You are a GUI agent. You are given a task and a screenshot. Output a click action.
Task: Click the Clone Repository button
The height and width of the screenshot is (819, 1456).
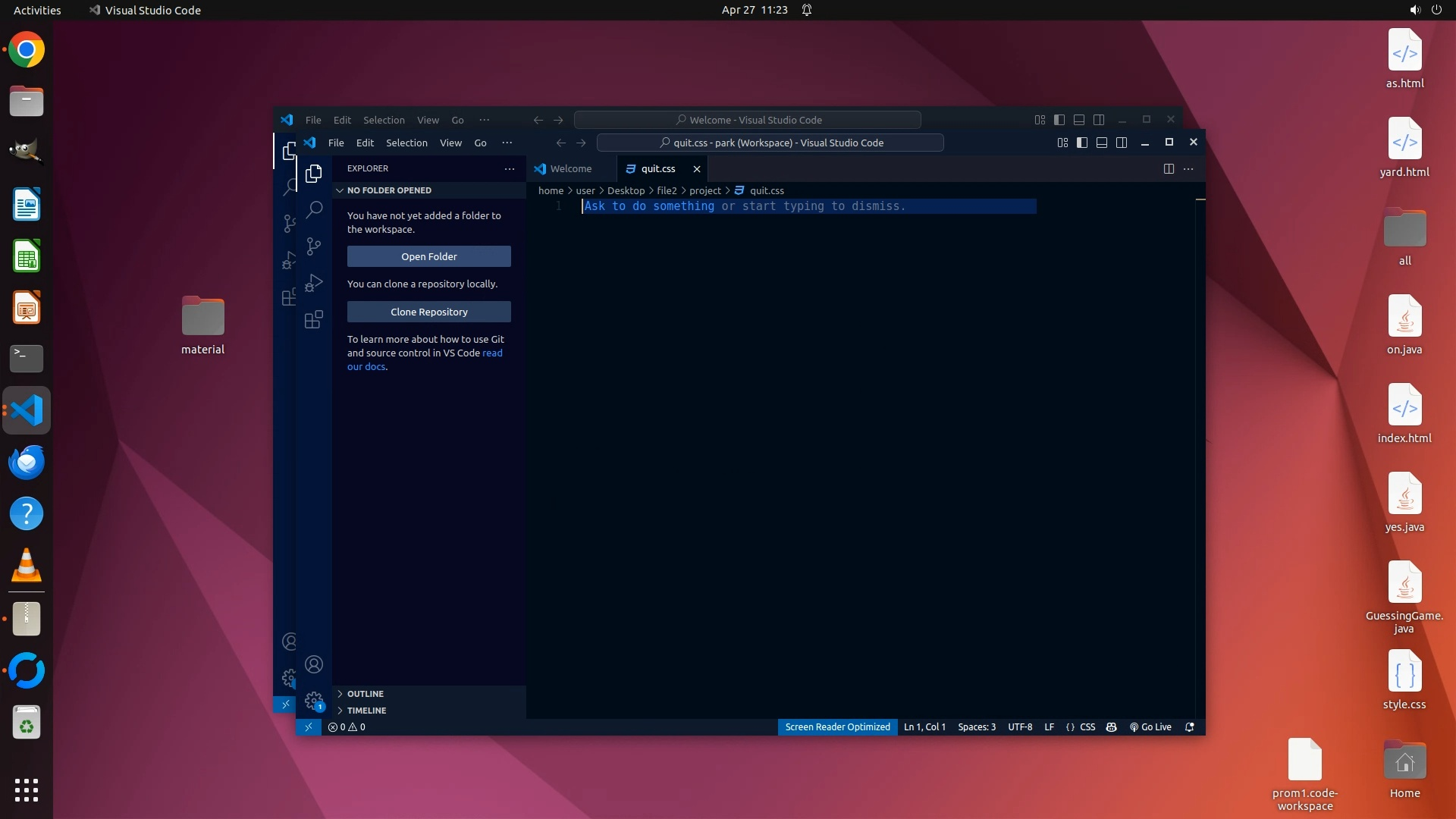(428, 312)
